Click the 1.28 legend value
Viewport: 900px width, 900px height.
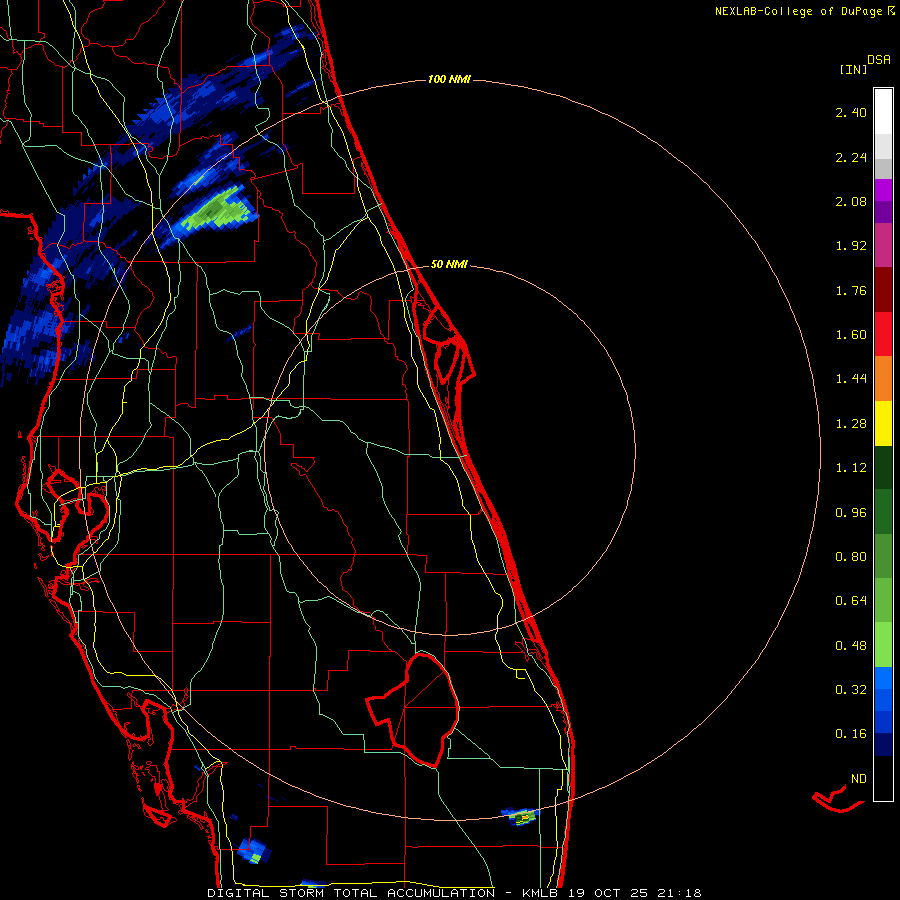[x=851, y=424]
